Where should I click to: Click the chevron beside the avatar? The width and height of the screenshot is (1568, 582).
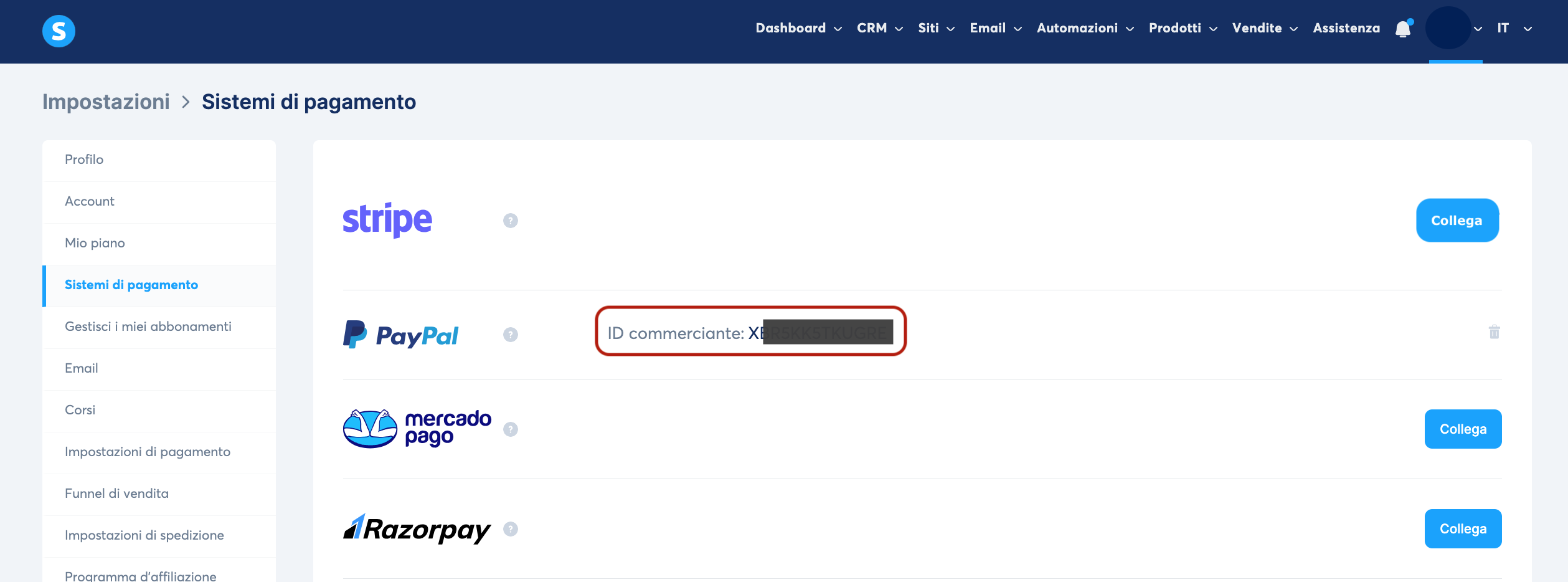tap(1478, 29)
